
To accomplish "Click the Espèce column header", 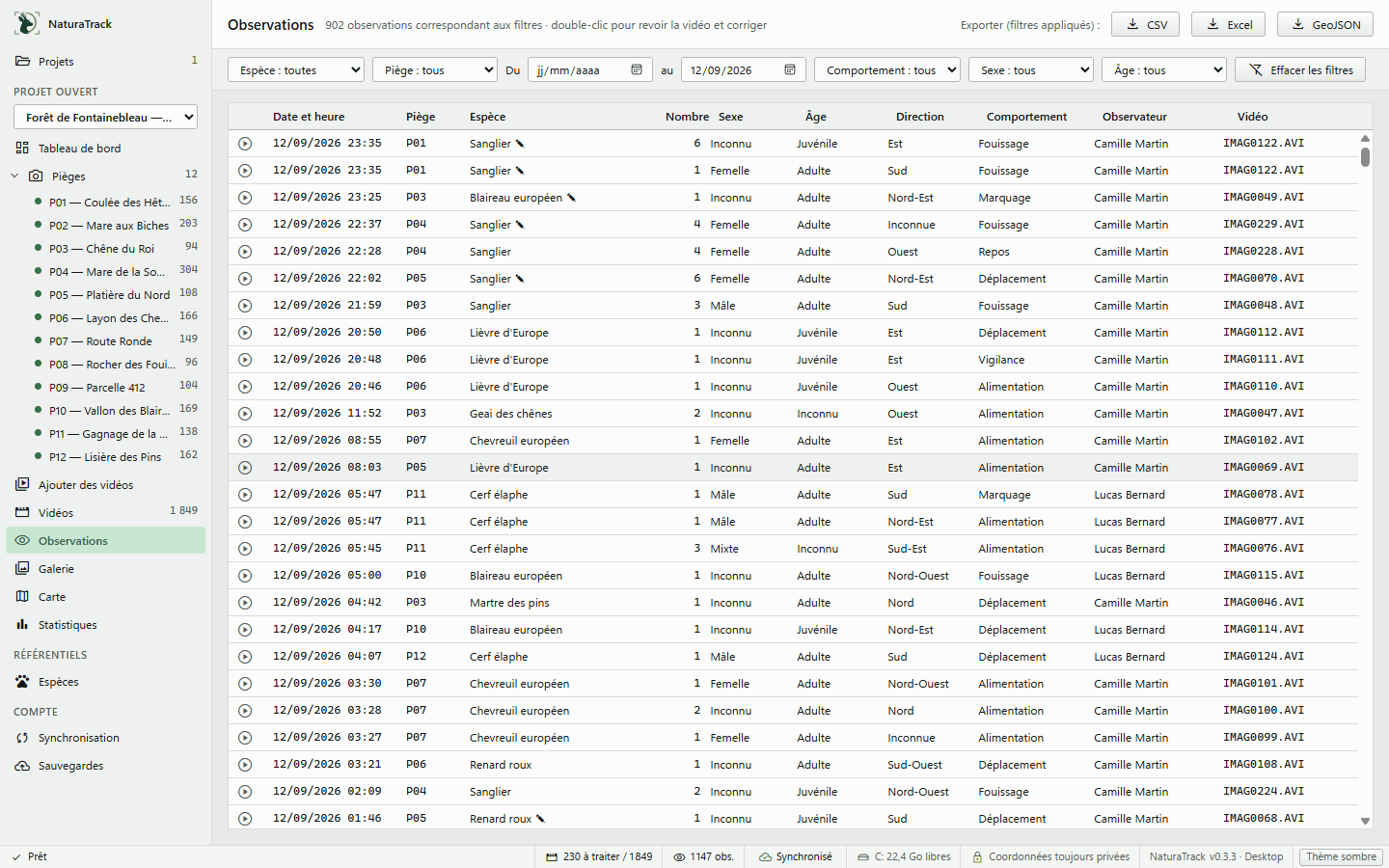I will coord(487,117).
